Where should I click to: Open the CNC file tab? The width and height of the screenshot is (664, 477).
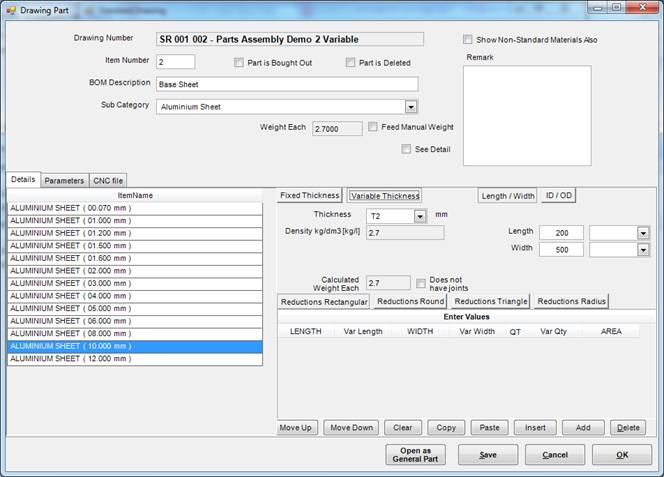pos(108,181)
